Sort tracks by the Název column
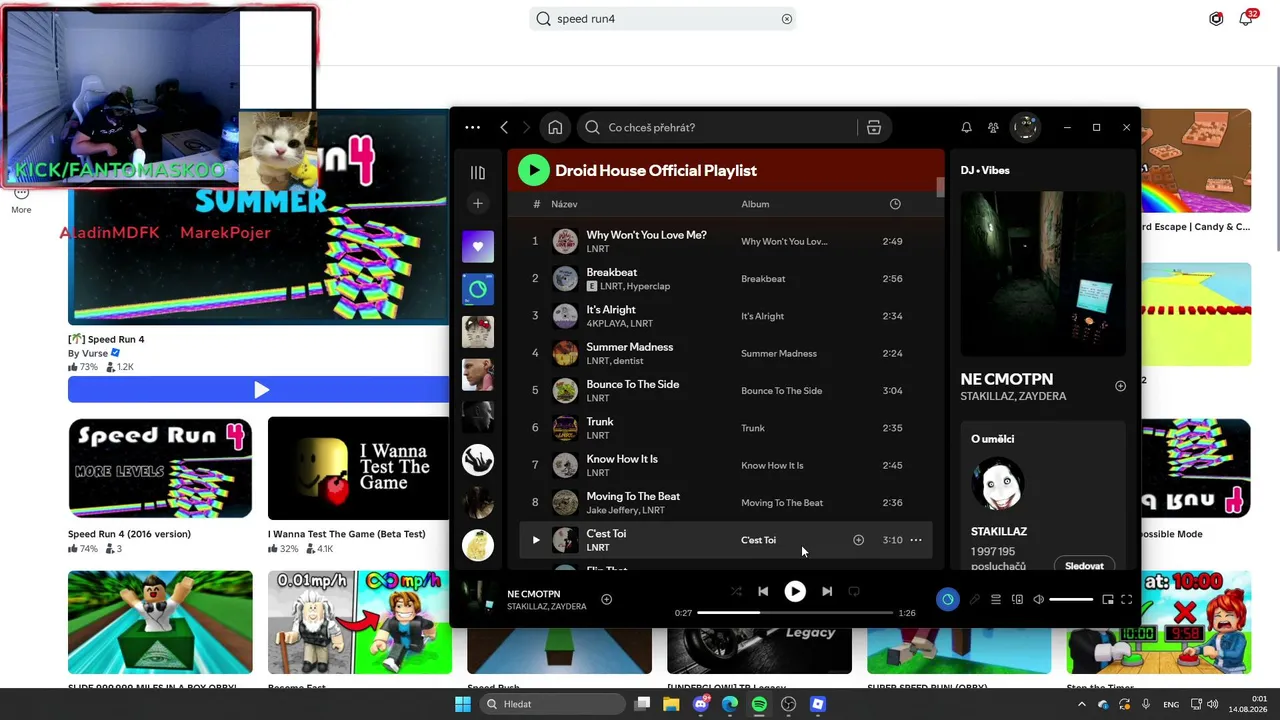The height and width of the screenshot is (720, 1280). tap(564, 204)
